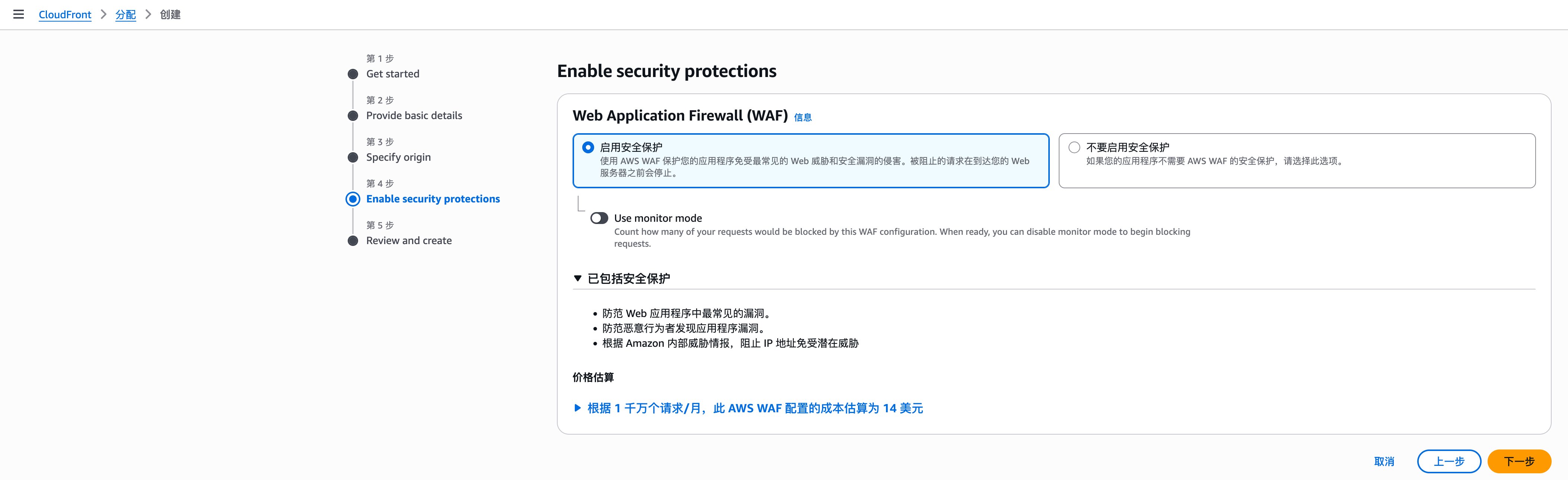Screen dimensions: 1568x480
Task: Go to 分配 breadcrumb link
Action: coord(125,15)
